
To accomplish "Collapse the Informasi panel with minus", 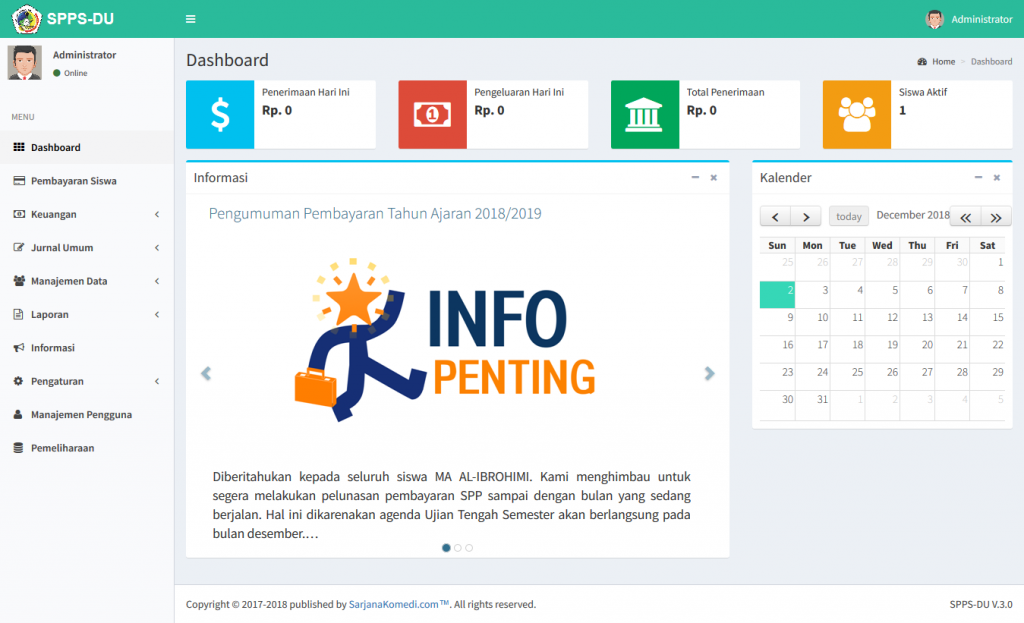I will 695,177.
